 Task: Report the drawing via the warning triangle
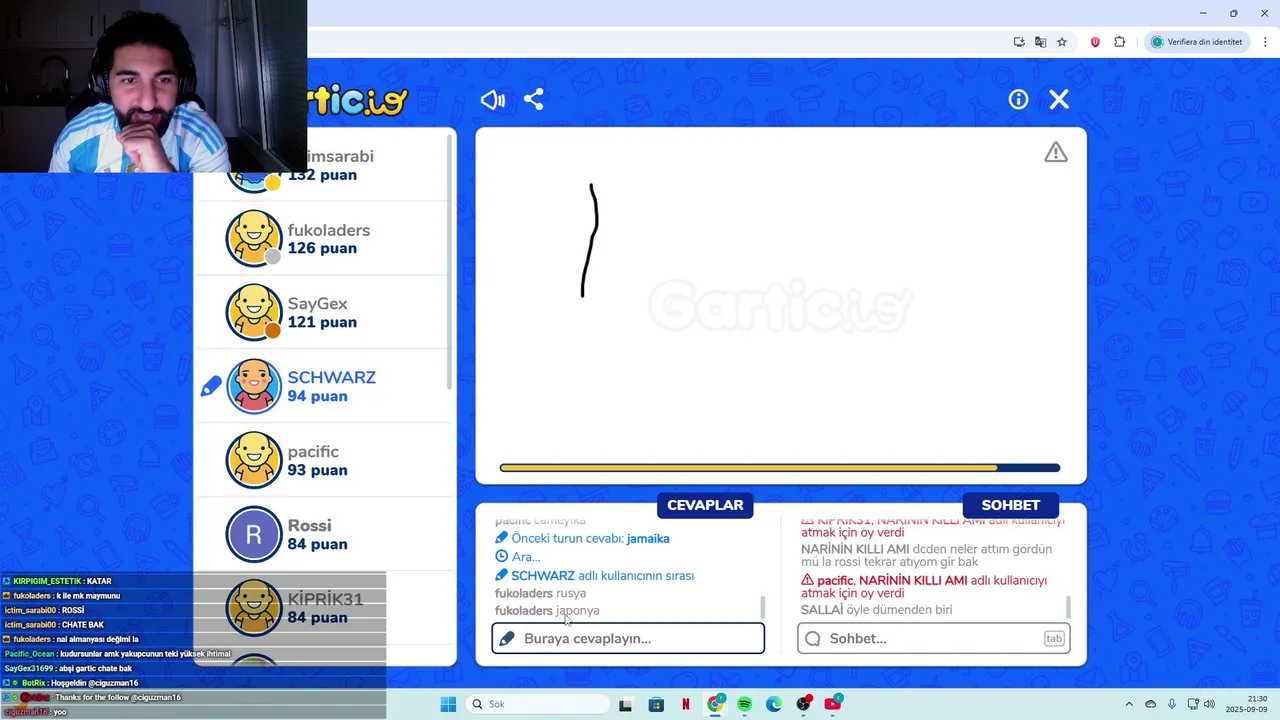pyautogui.click(x=1056, y=152)
